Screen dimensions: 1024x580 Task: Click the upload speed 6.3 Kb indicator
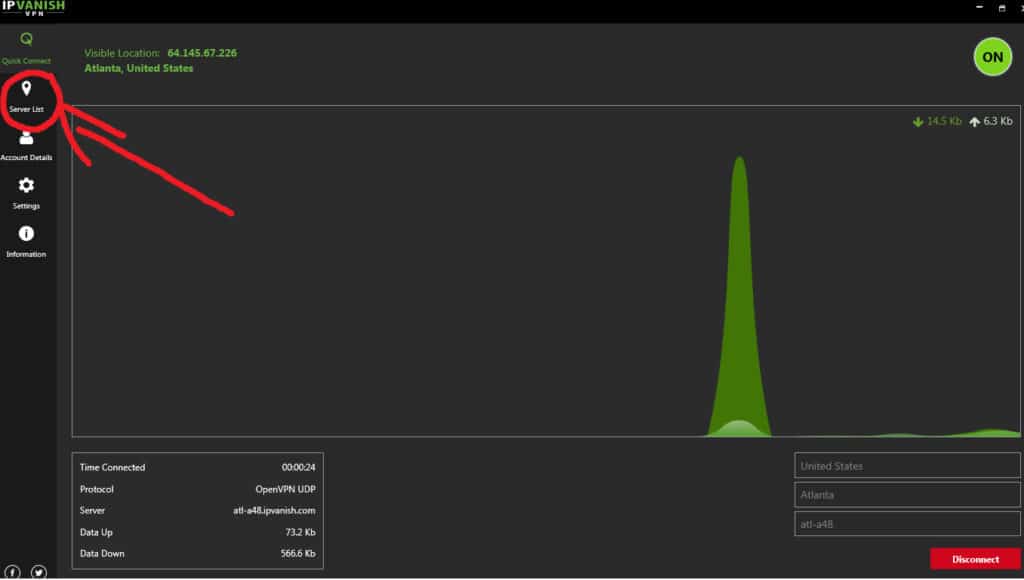(x=991, y=121)
